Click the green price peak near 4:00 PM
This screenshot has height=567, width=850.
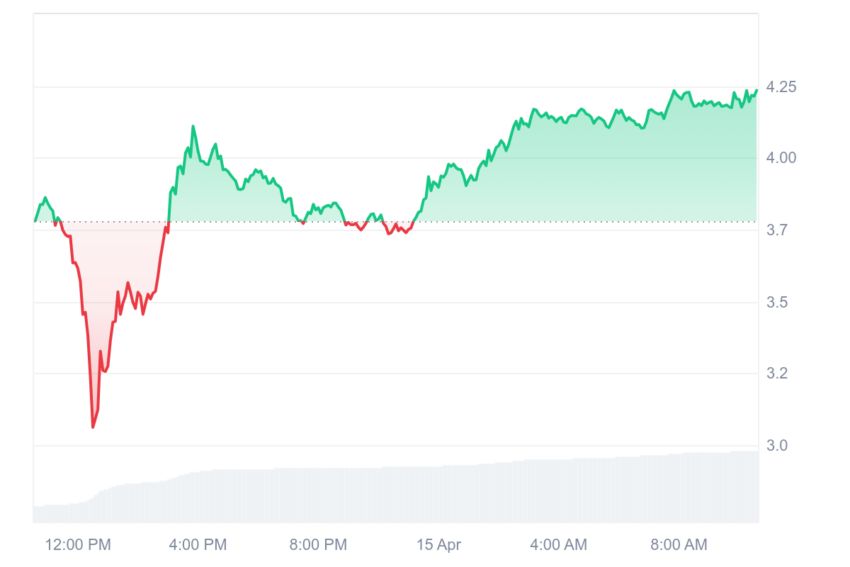tap(193, 127)
